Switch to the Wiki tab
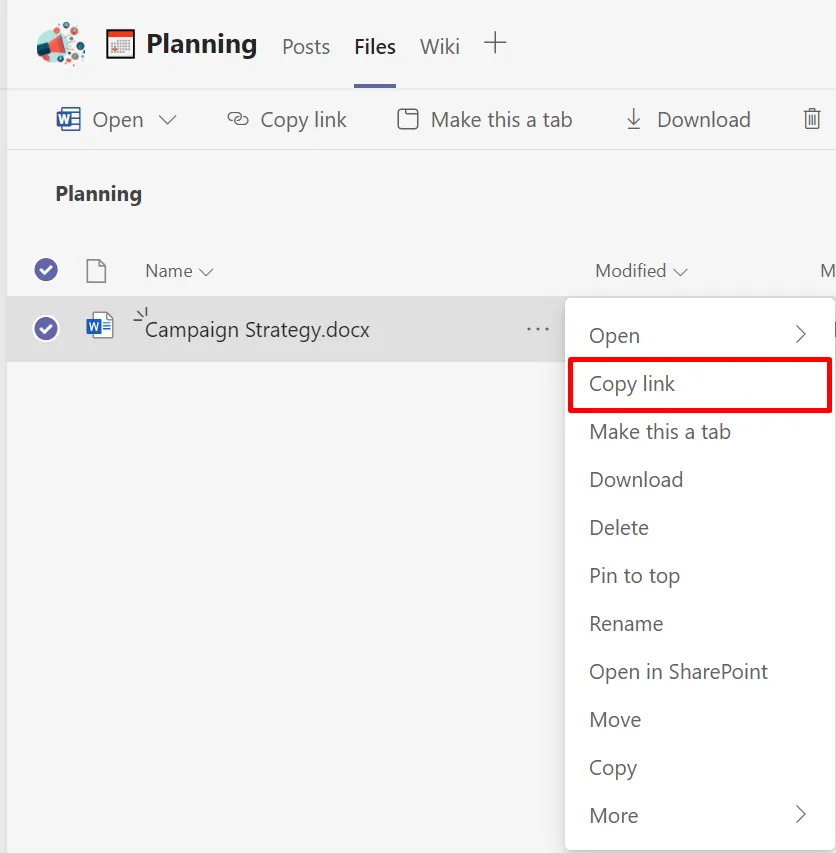The width and height of the screenshot is (836, 853). (439, 47)
